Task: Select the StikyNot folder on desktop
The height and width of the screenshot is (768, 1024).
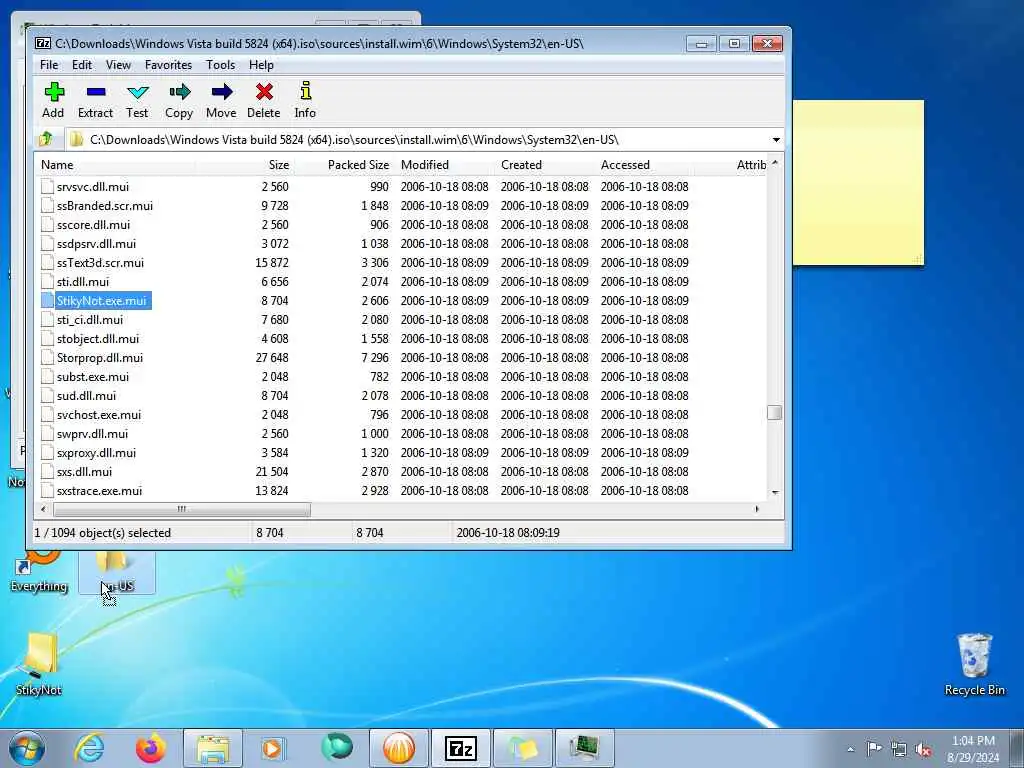Action: [39, 663]
